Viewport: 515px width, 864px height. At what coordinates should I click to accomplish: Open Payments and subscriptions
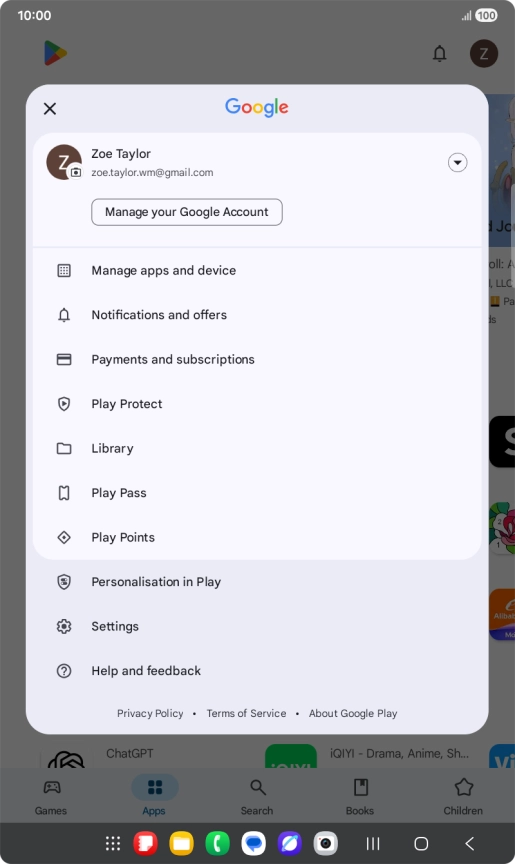[x=257, y=359]
